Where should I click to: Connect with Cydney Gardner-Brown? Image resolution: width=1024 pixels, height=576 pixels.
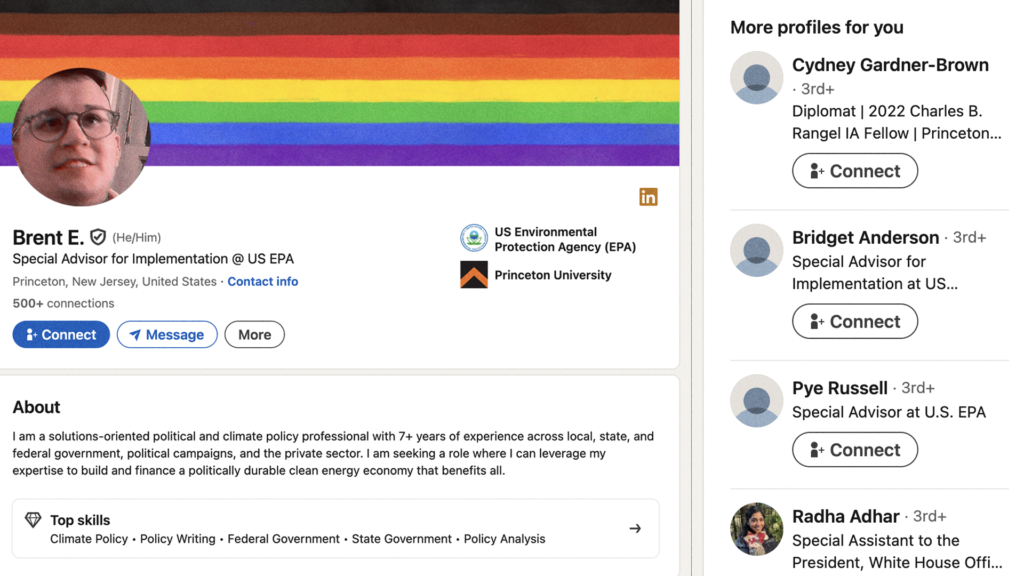pos(855,171)
